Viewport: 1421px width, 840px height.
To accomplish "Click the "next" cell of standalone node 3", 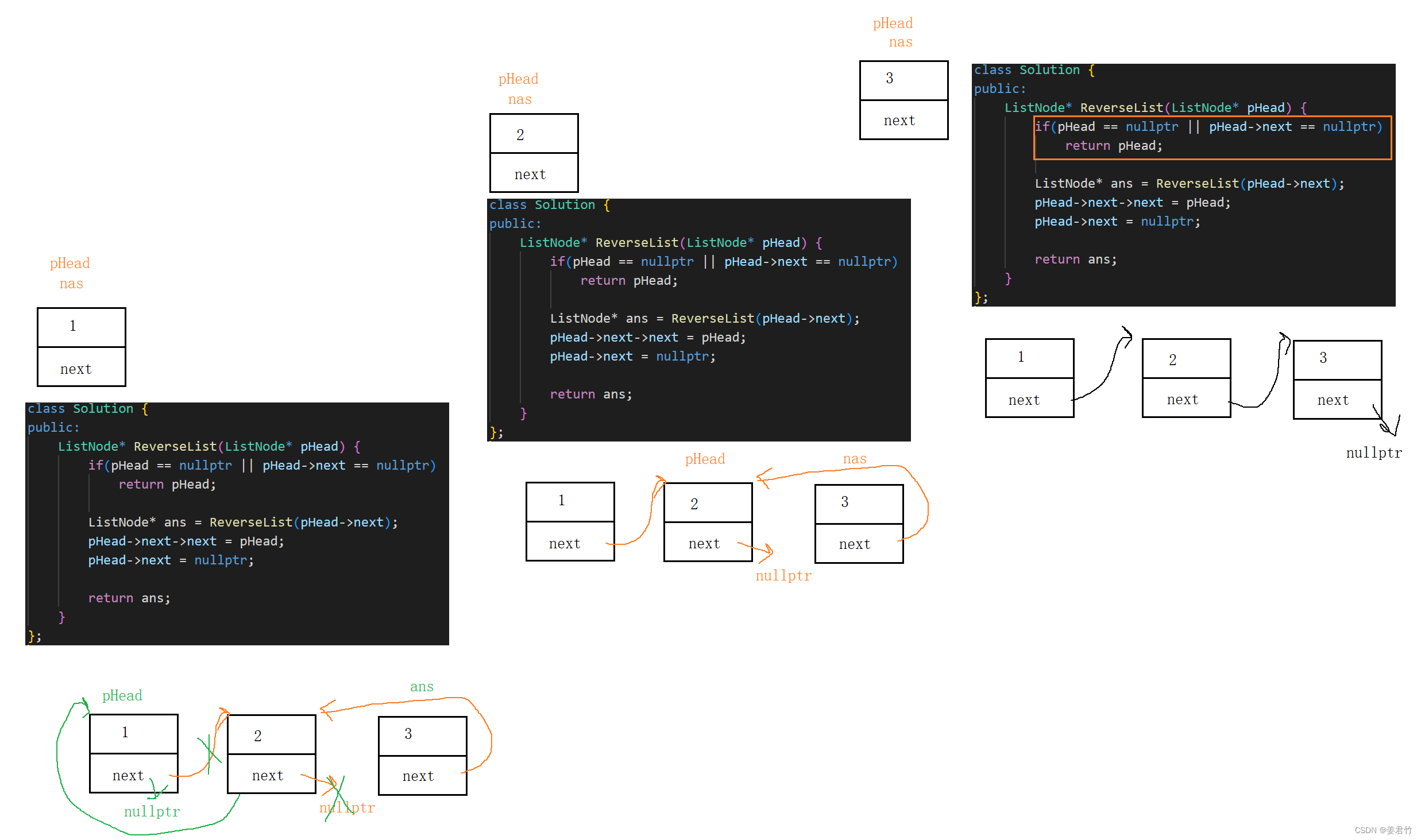I will click(903, 120).
